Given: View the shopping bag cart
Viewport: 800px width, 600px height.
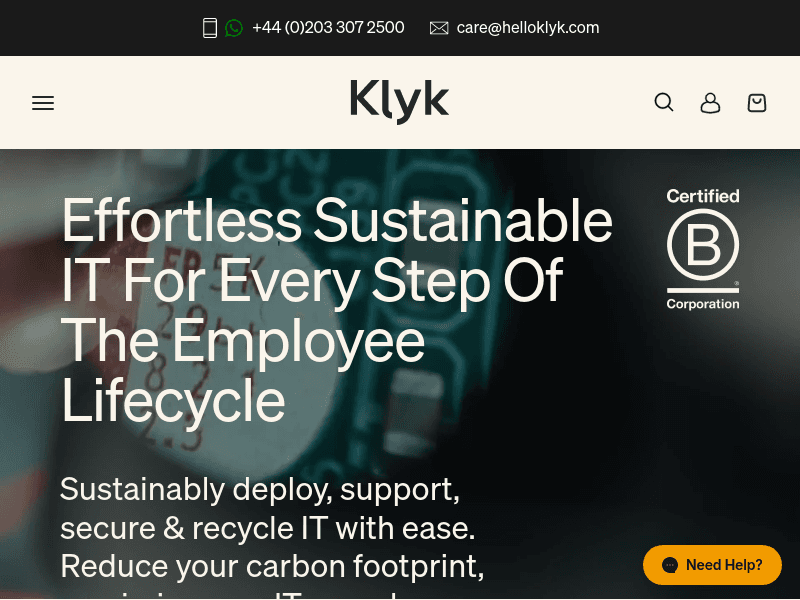Looking at the screenshot, I should tap(757, 103).
